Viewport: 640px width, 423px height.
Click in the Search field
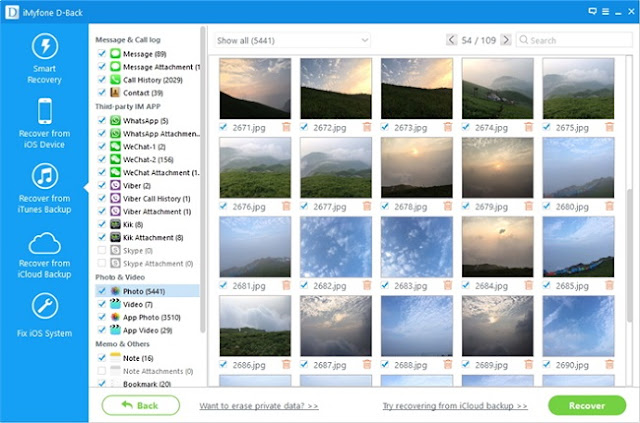point(574,40)
